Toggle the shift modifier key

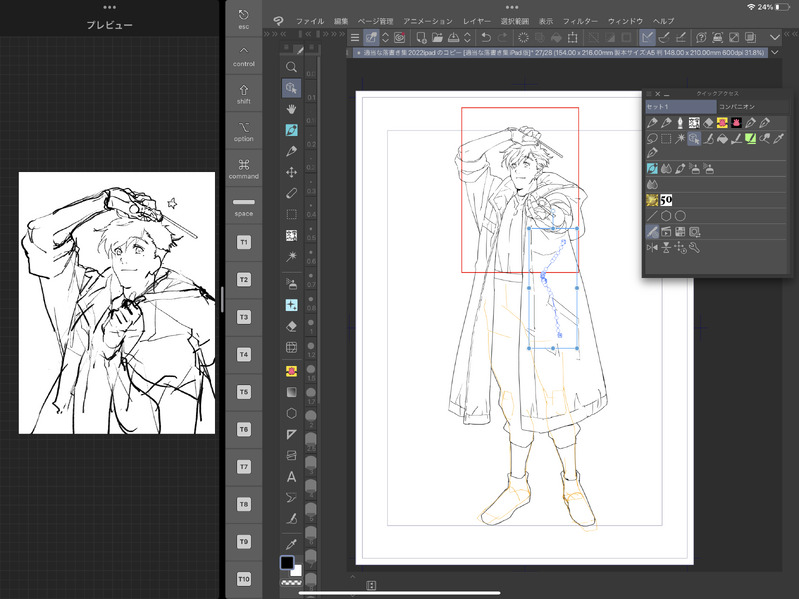244,93
